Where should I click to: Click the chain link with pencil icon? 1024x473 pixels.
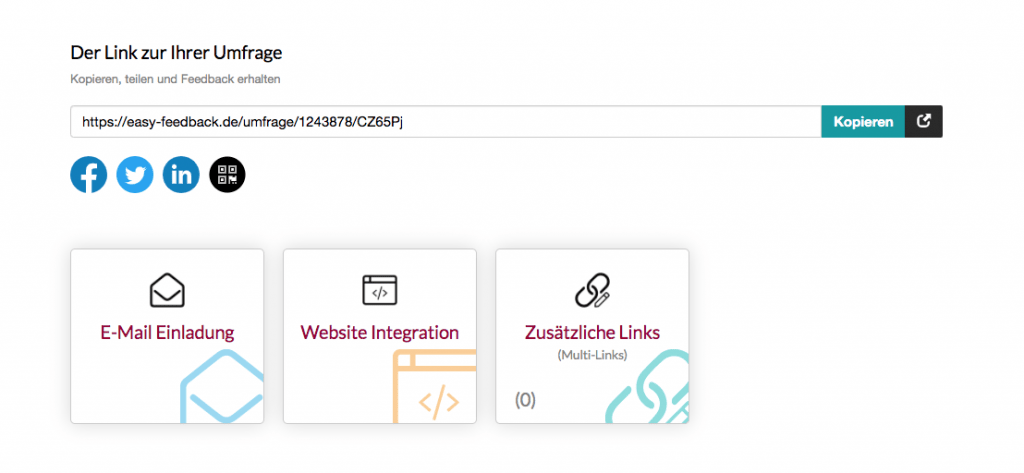[x=592, y=290]
